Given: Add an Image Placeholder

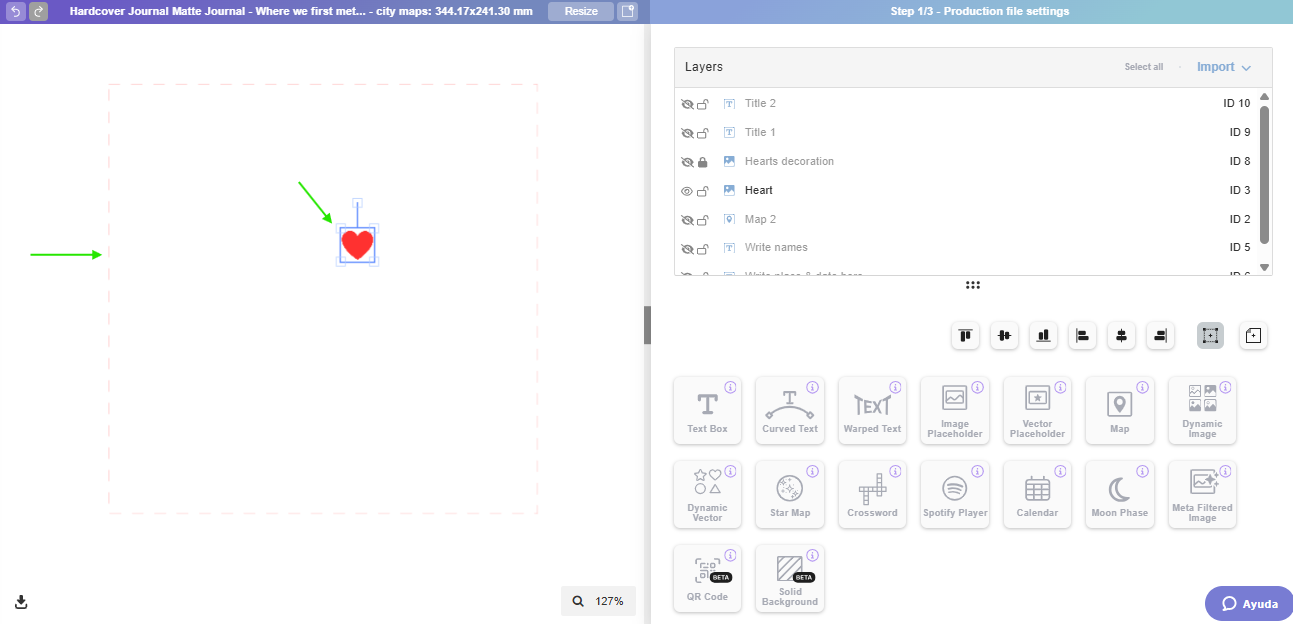Looking at the screenshot, I should pos(955,410).
